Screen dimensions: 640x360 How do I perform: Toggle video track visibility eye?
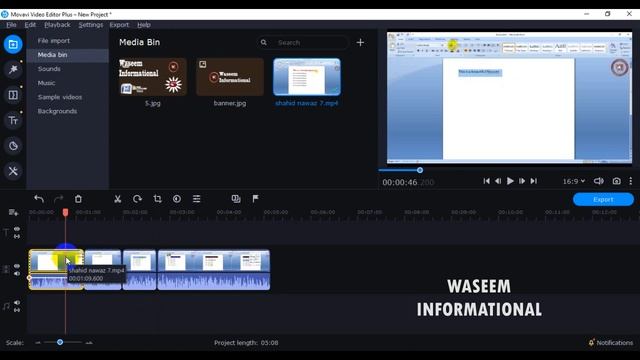17,266
